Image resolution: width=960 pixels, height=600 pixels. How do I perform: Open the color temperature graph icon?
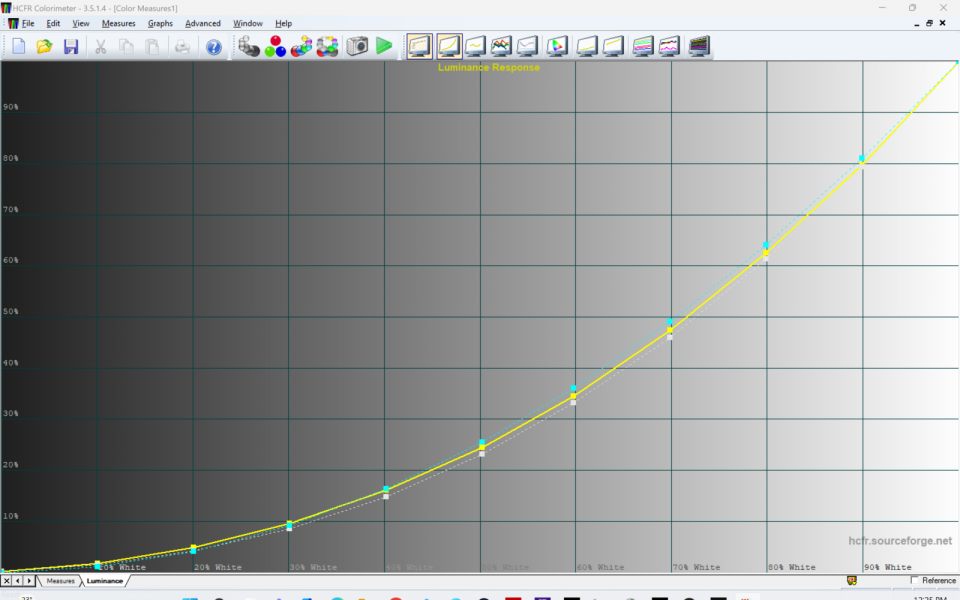pyautogui.click(x=527, y=47)
